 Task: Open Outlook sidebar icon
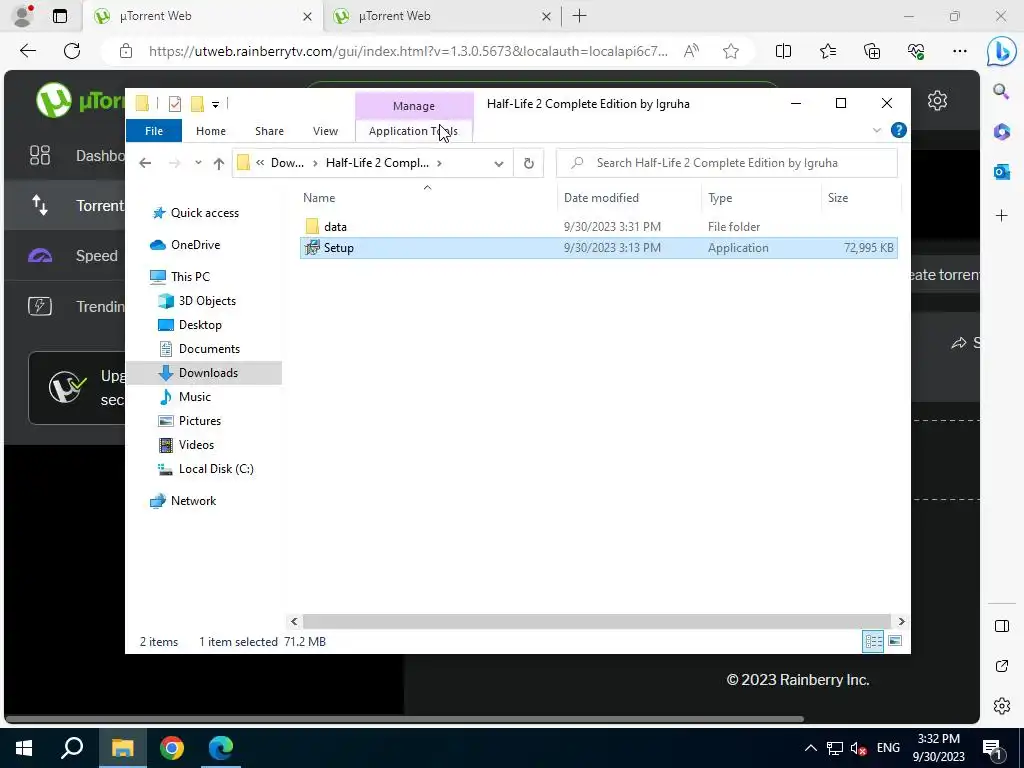point(1001,172)
